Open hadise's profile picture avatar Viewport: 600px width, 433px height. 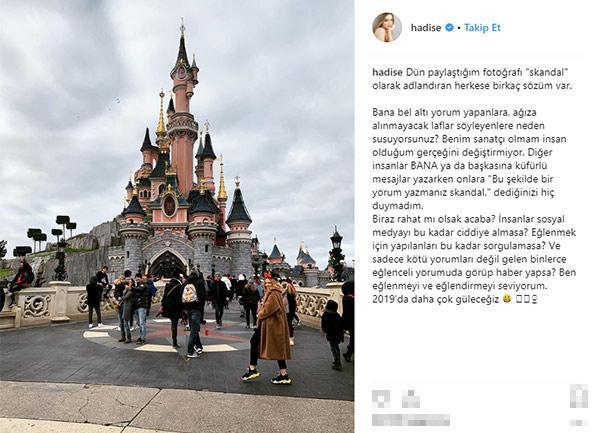click(387, 28)
